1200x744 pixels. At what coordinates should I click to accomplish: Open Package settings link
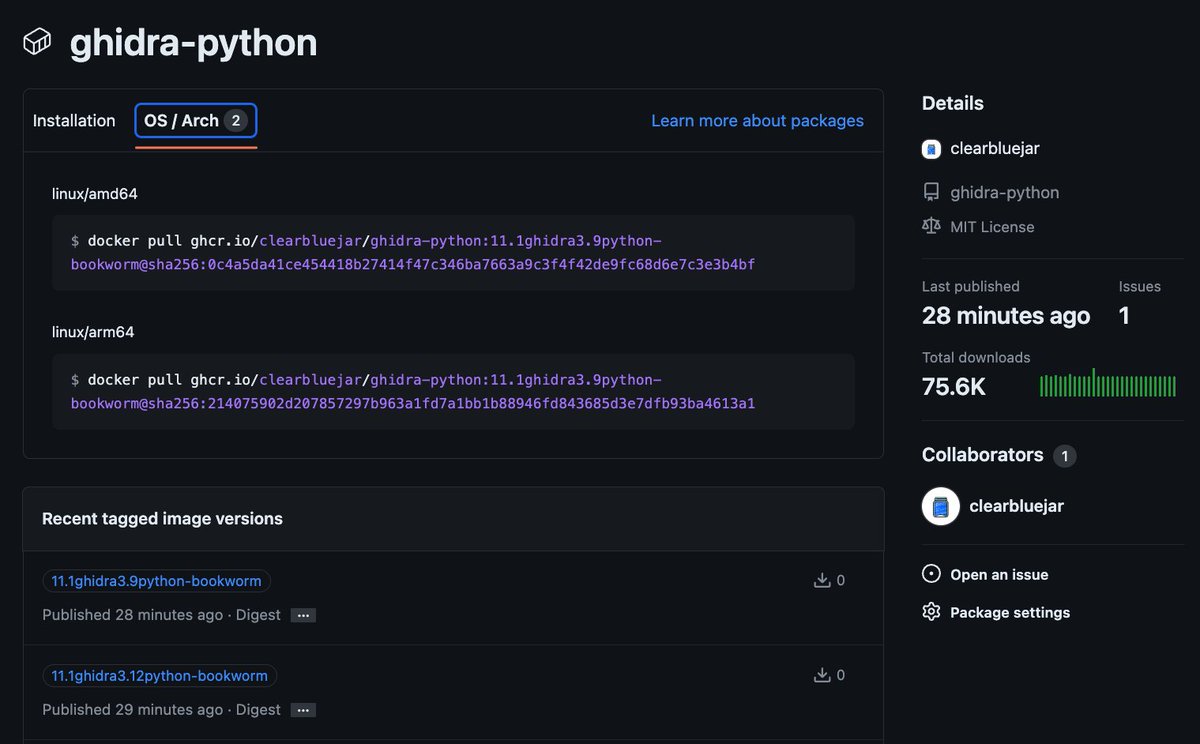tap(1010, 612)
